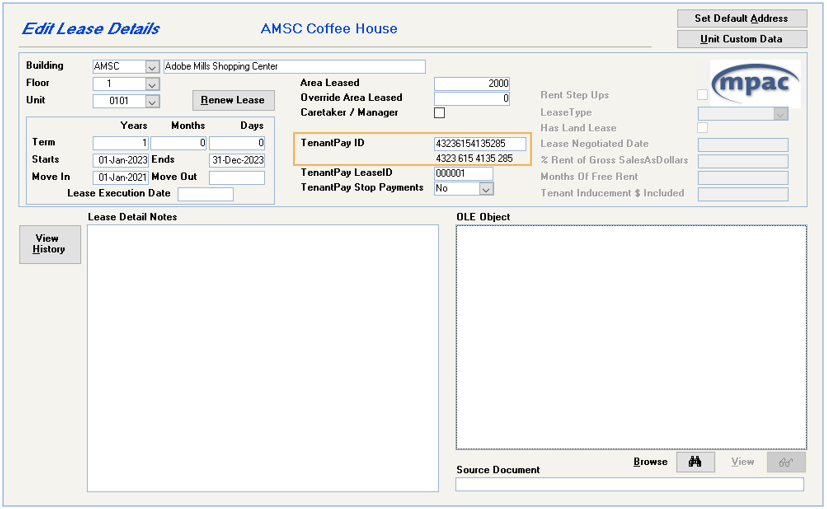Click the Move In date field

tap(121, 178)
